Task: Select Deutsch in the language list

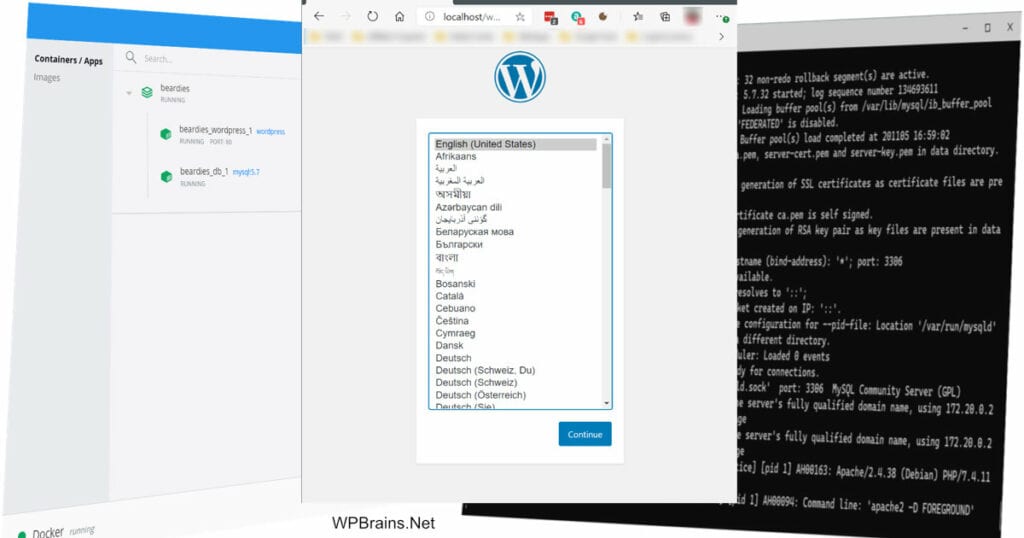Action: pos(453,358)
